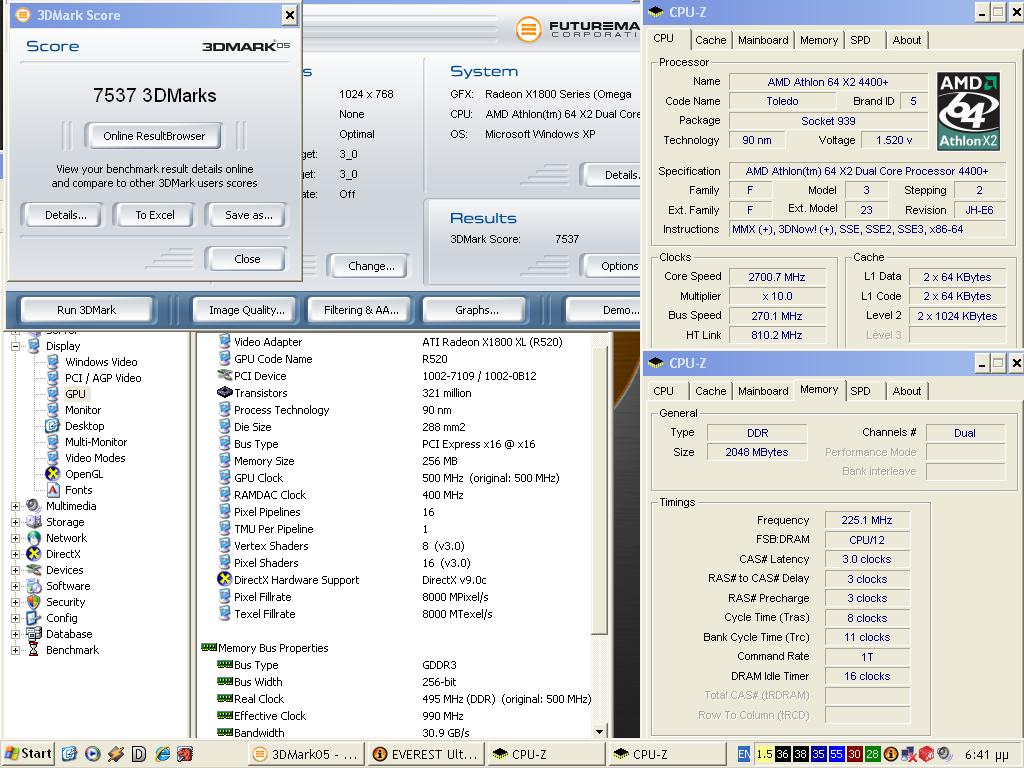Click the PCI Device row icon
Screen dimensions: 1024x768
[x=225, y=375]
